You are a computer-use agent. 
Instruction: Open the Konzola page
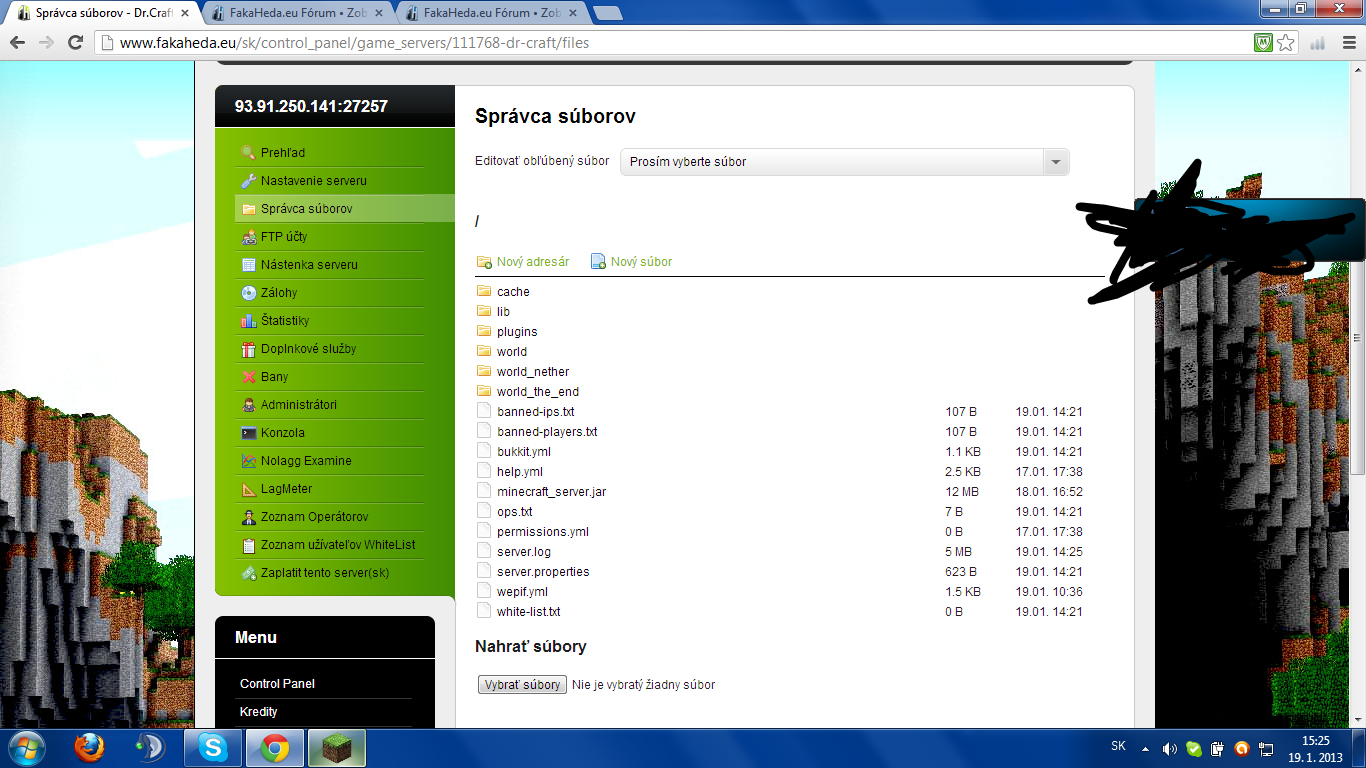click(283, 433)
